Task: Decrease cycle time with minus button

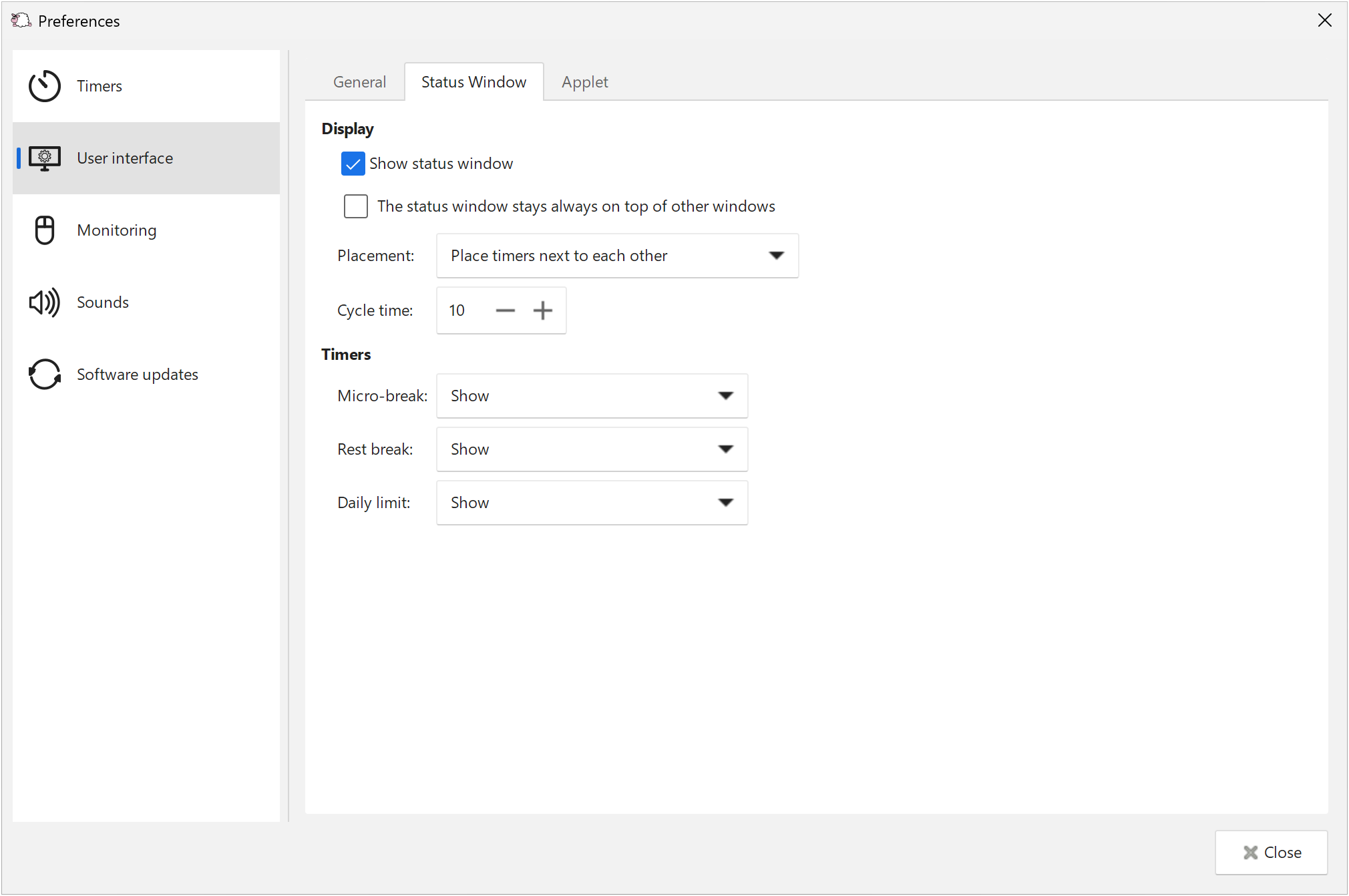Action: coord(506,310)
